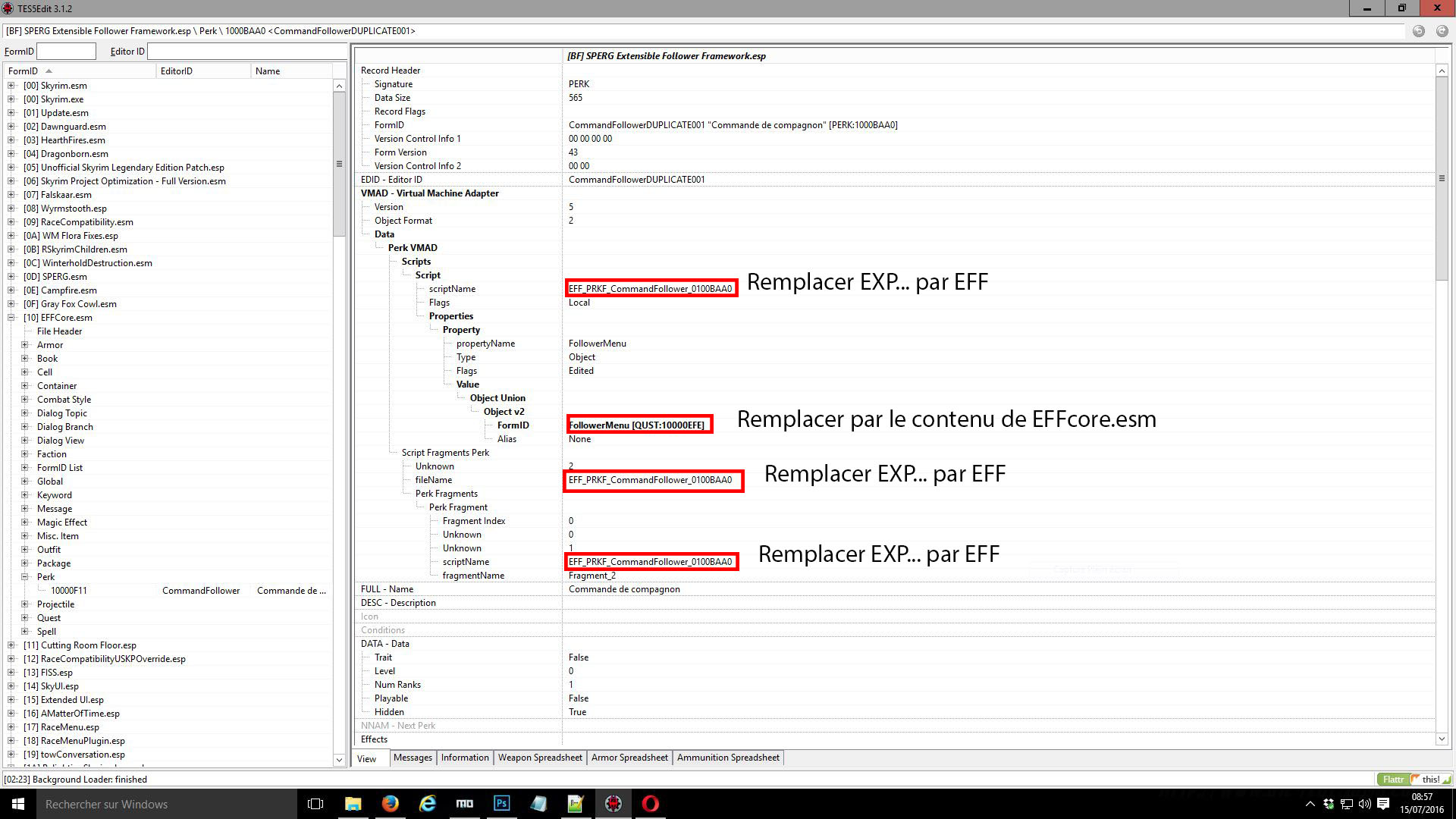The height and width of the screenshot is (819, 1456).
Task: Launch Firefox from the taskbar
Action: pos(391,804)
